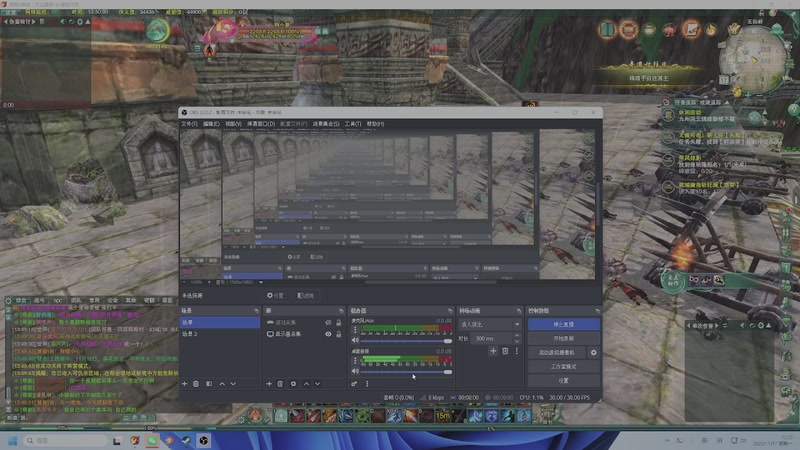Select the second scene in Scenes list
The image size is (800, 450).
pos(219,334)
